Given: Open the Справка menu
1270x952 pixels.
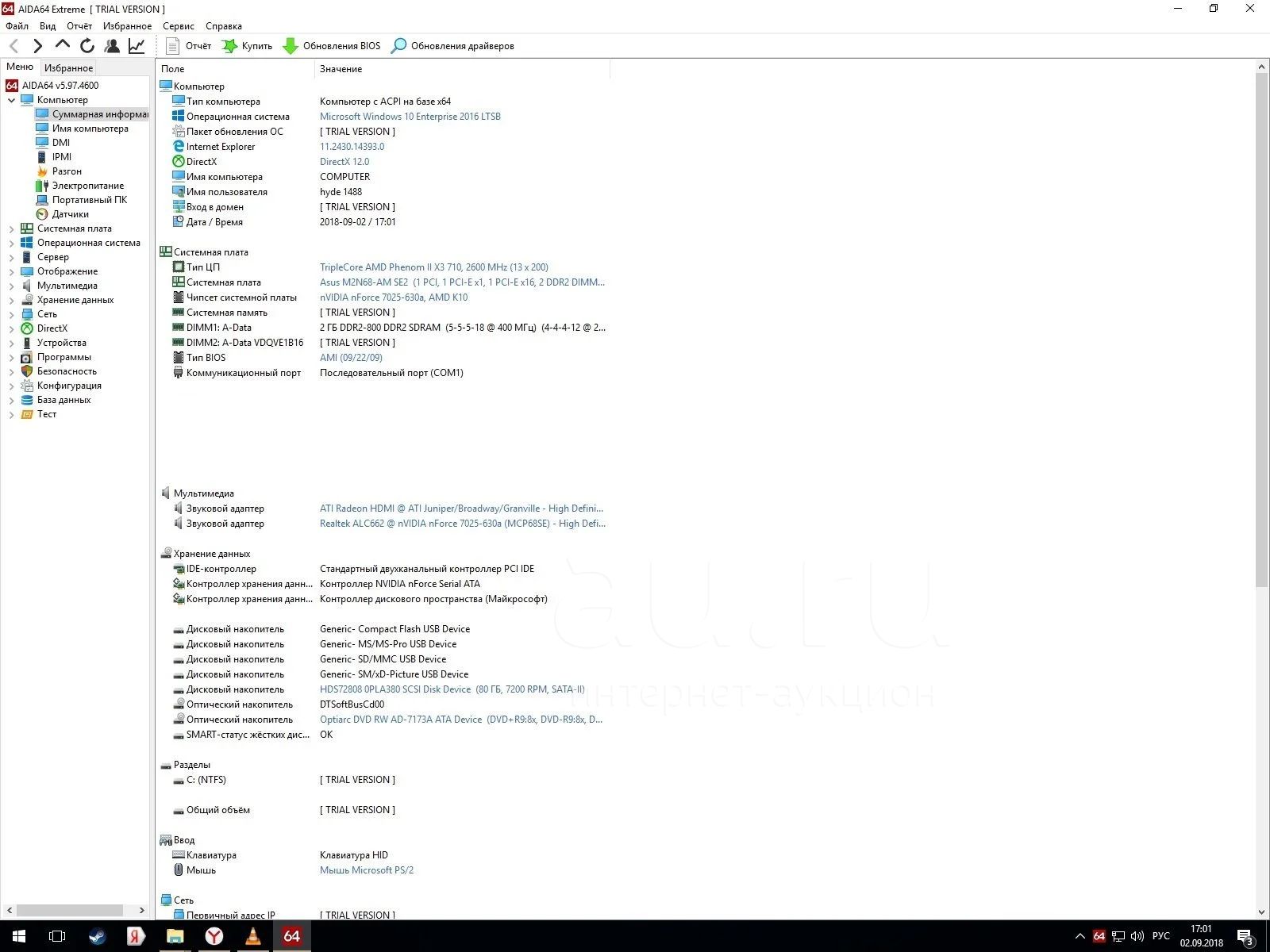Looking at the screenshot, I should [224, 26].
